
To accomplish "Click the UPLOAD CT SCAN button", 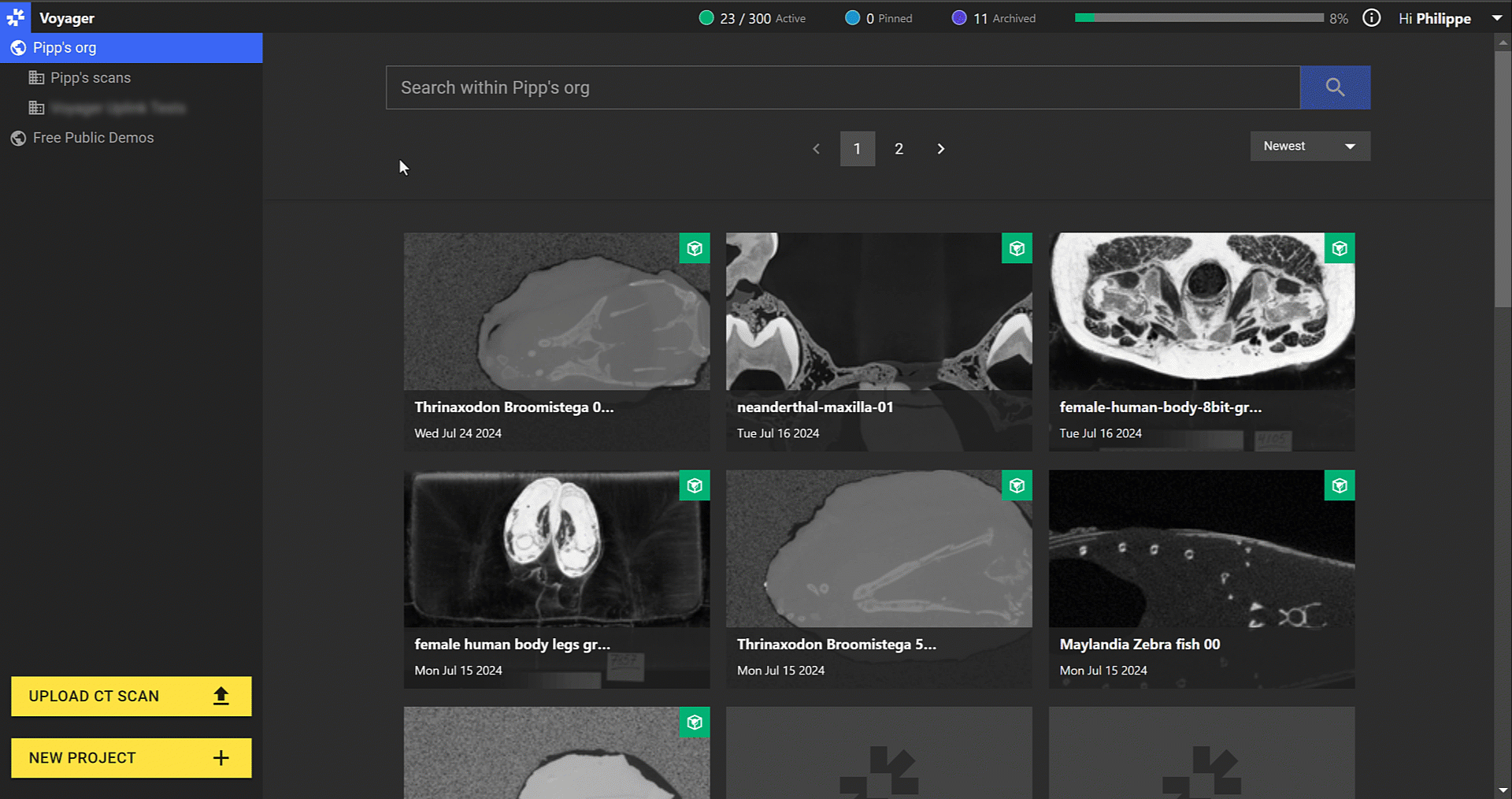I will (132, 697).
